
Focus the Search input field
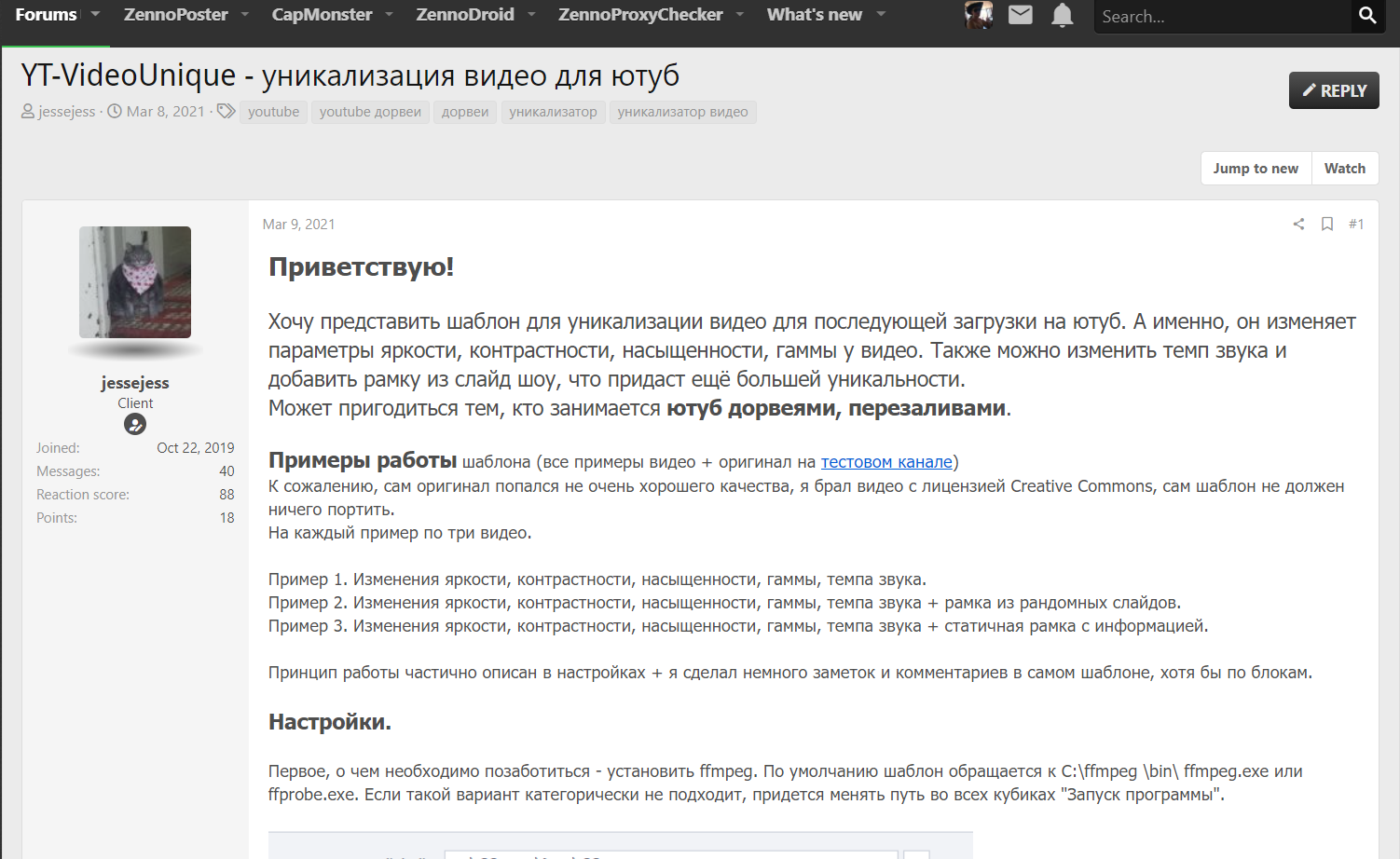(x=1222, y=16)
